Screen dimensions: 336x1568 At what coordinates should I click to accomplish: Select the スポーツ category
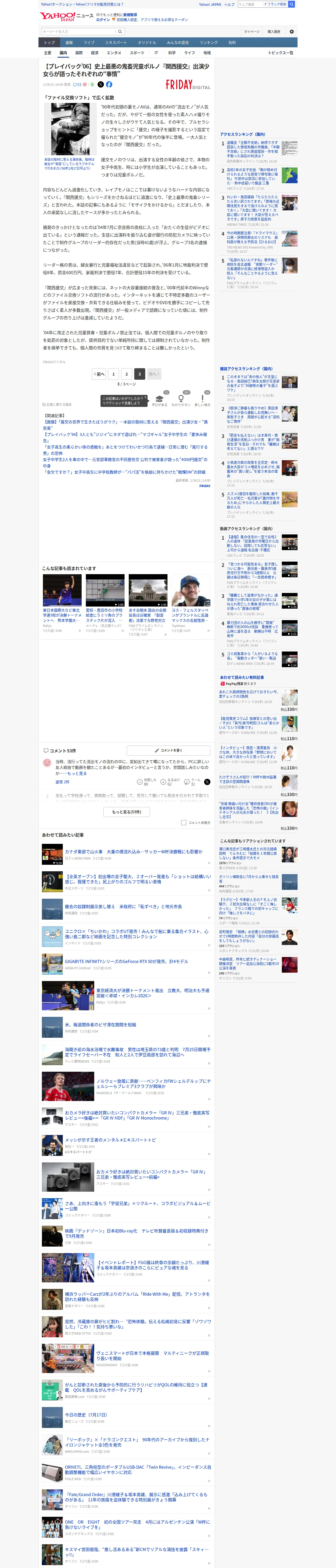point(137,53)
